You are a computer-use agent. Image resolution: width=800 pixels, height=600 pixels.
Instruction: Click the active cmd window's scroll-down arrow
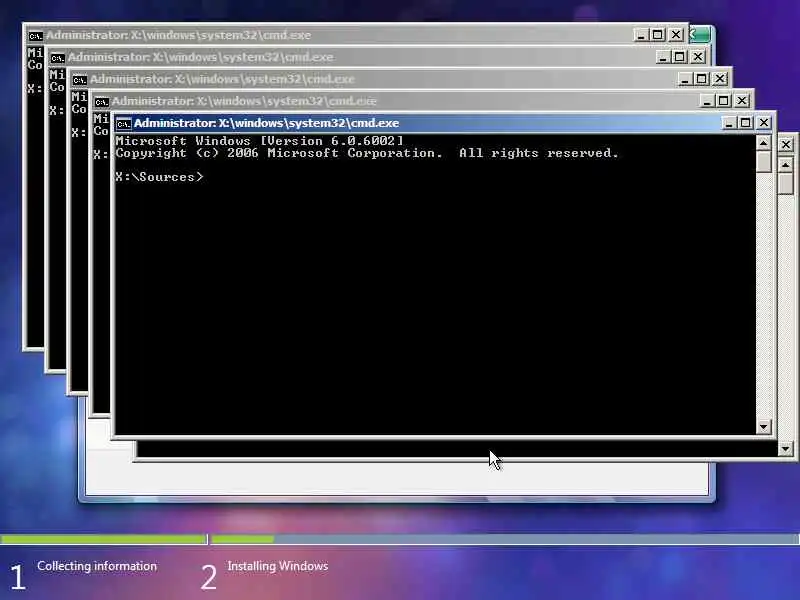click(763, 427)
